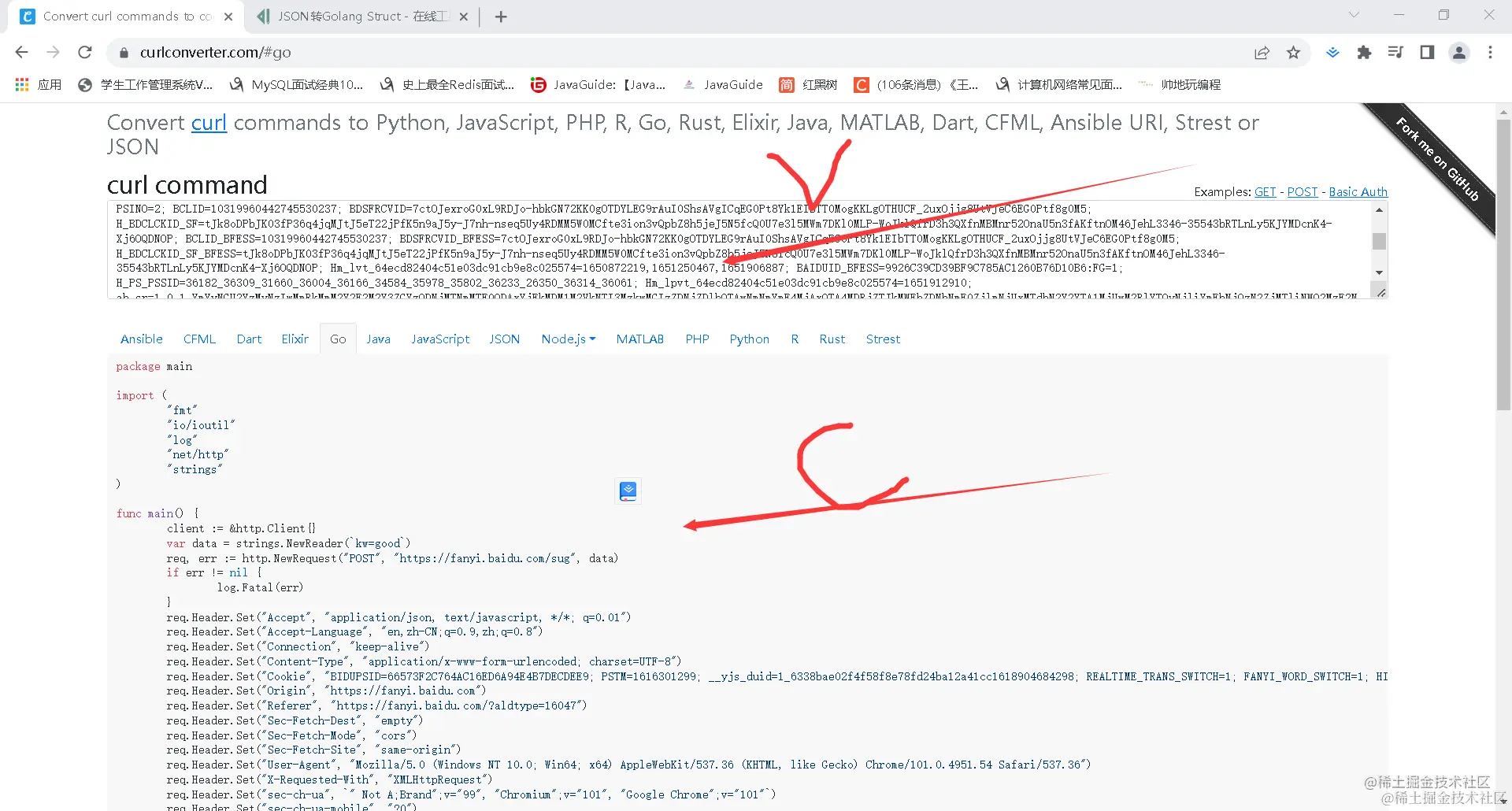
Task: Open the media control playlist icon
Action: click(1395, 53)
